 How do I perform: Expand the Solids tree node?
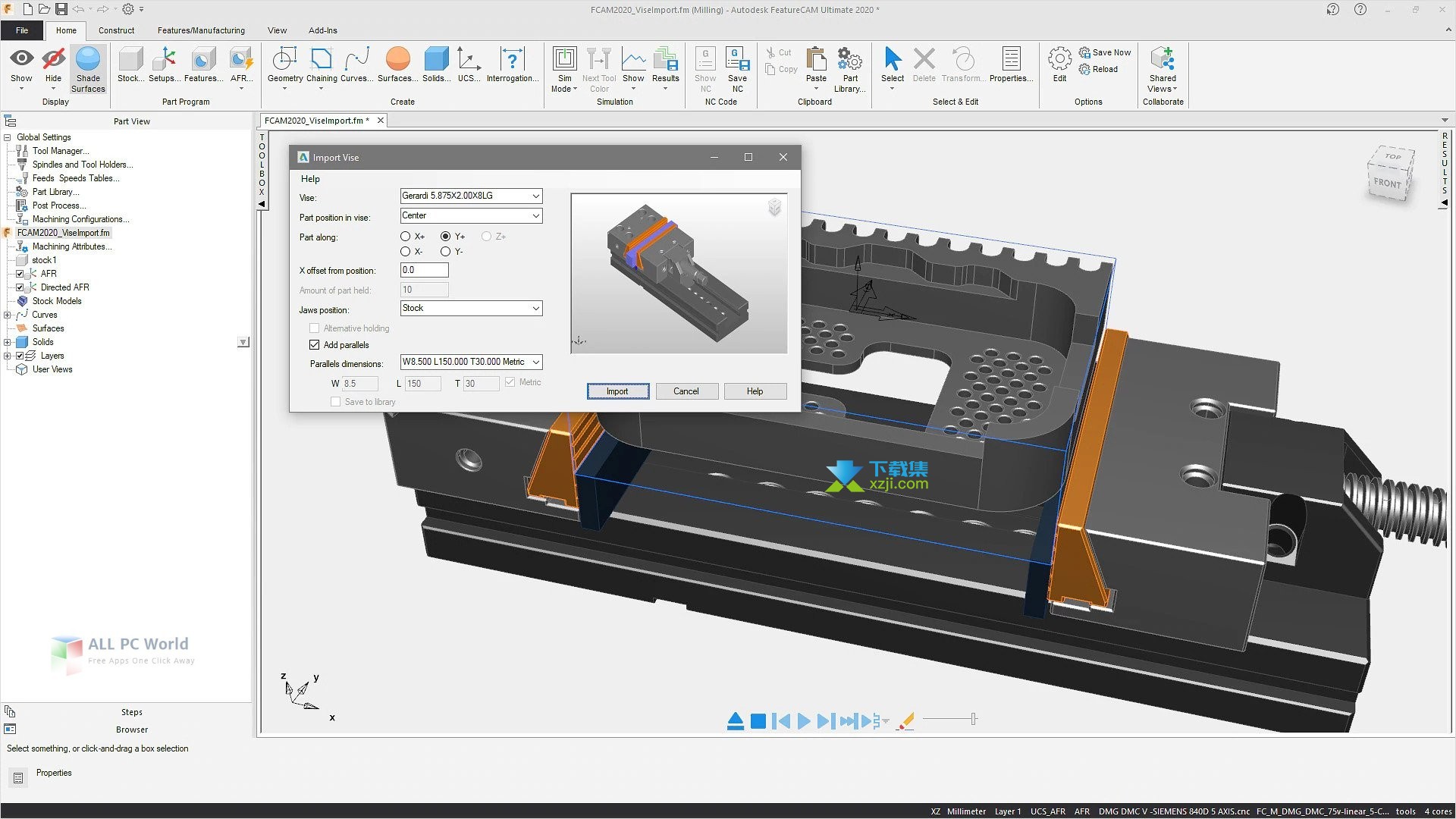(x=8, y=342)
